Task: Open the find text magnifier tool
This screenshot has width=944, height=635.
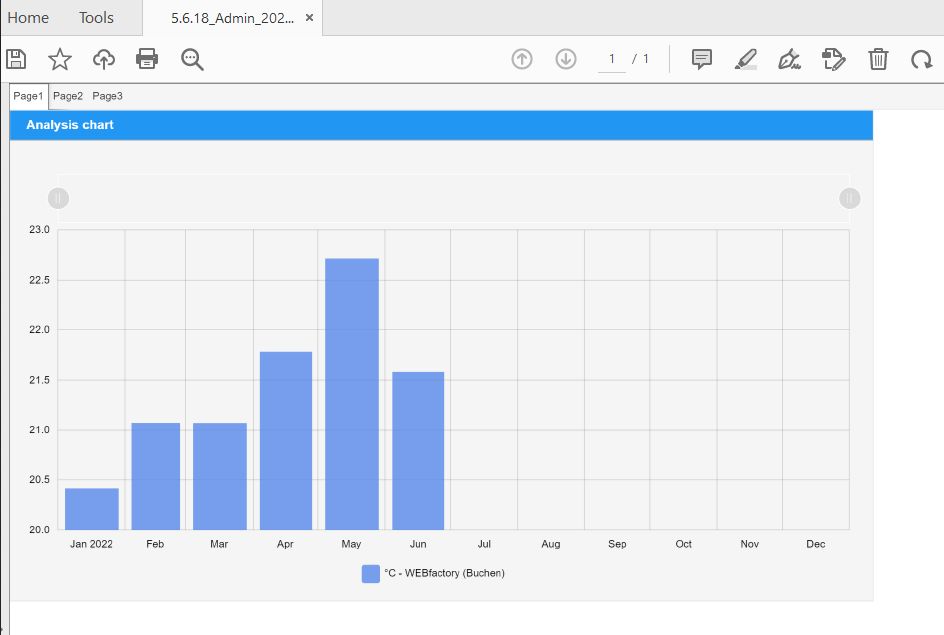Action: point(192,59)
